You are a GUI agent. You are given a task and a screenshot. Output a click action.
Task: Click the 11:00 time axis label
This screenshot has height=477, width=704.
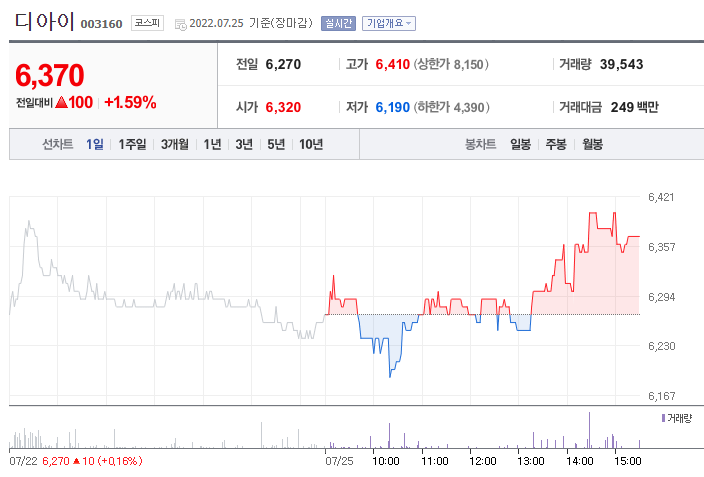(x=435, y=461)
